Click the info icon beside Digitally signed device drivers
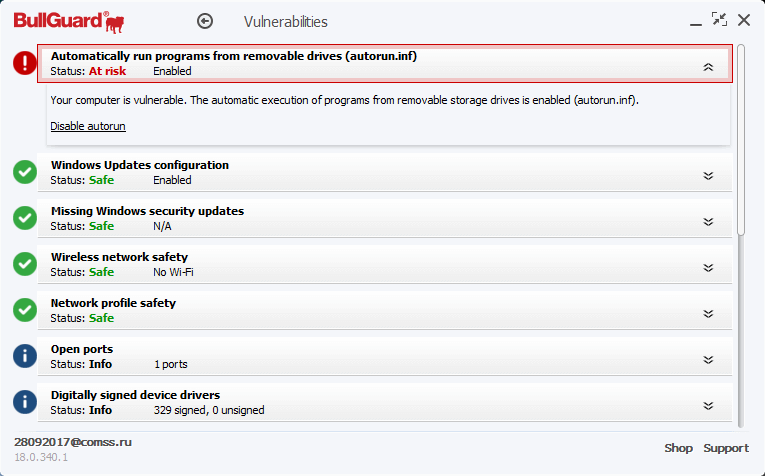 coord(25,402)
